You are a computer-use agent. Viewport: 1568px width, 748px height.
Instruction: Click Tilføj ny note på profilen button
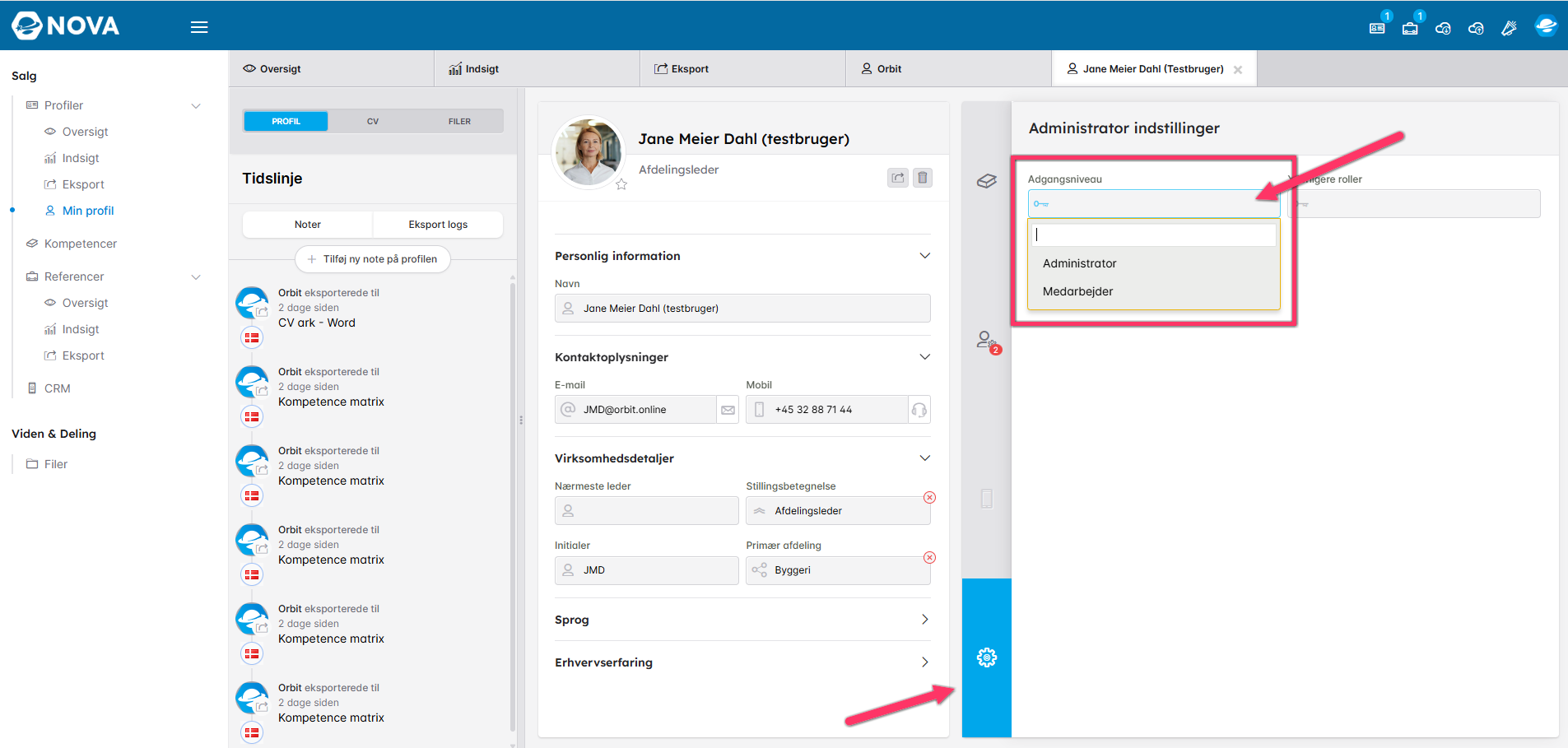372,259
